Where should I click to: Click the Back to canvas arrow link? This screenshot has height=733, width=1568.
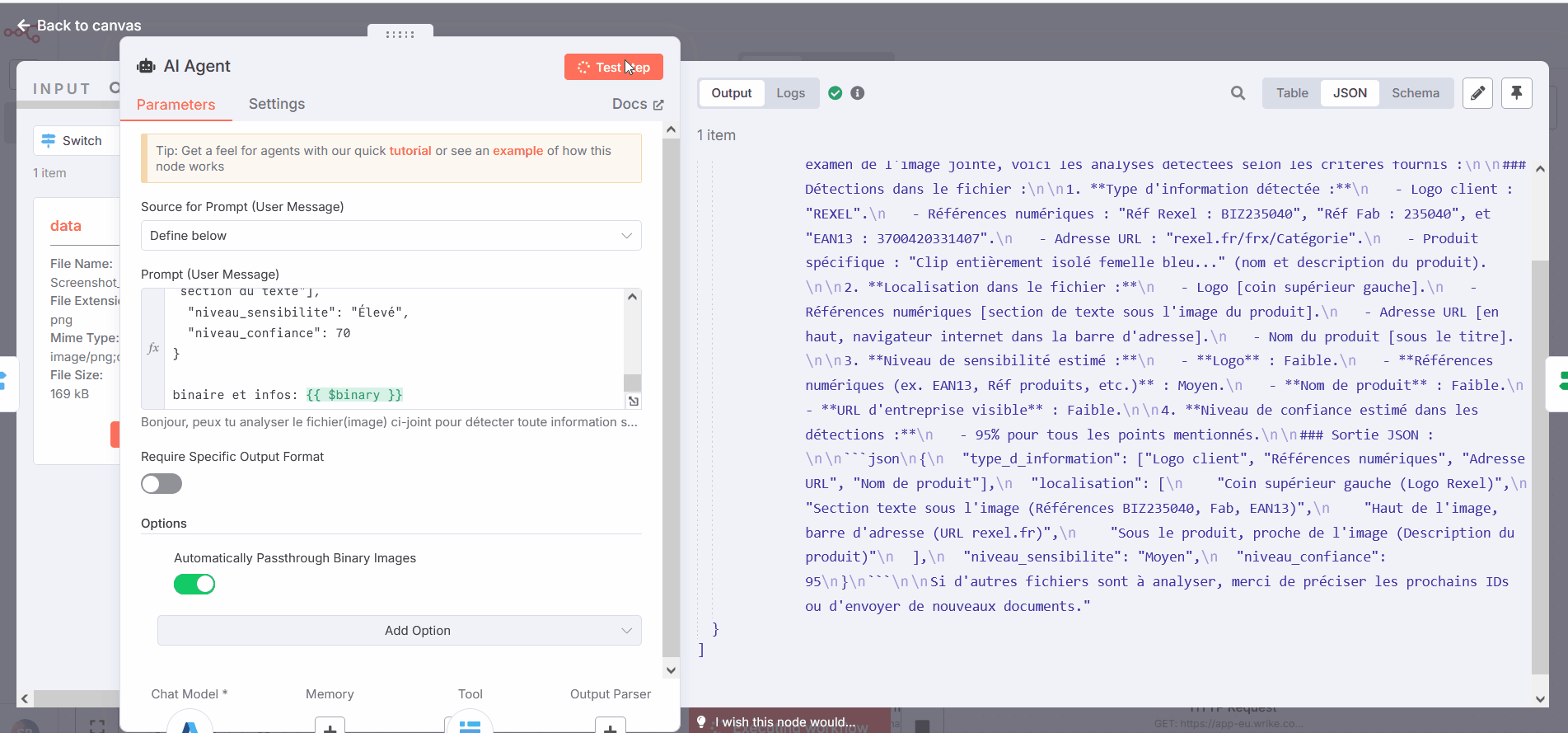point(79,26)
